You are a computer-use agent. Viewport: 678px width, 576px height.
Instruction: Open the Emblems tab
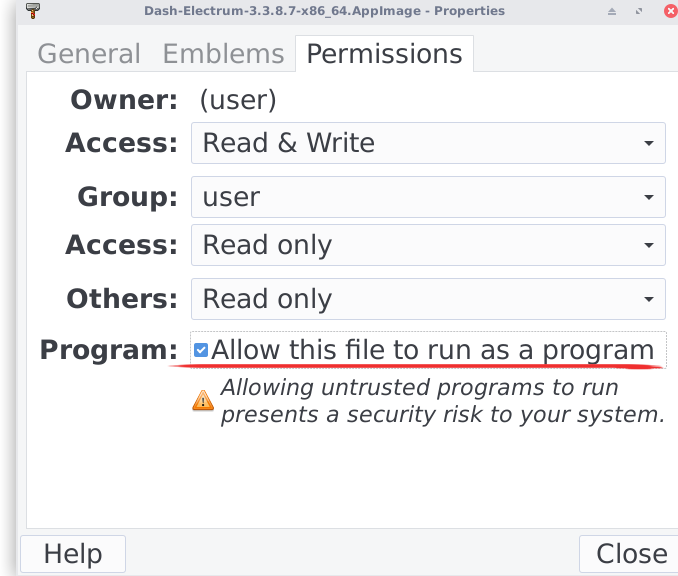click(x=225, y=54)
